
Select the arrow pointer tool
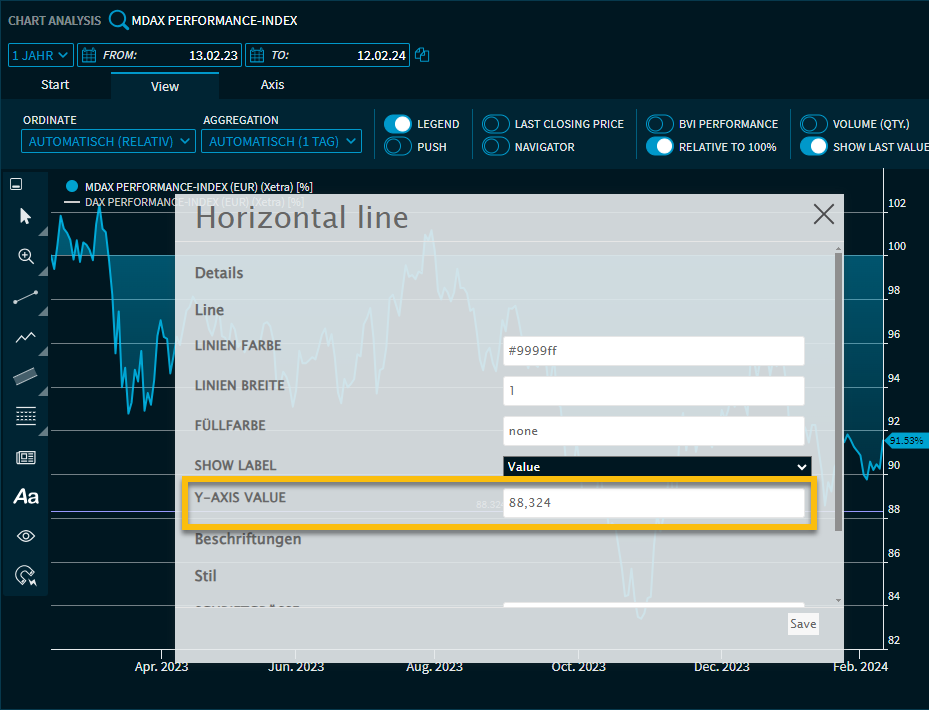tap(26, 216)
